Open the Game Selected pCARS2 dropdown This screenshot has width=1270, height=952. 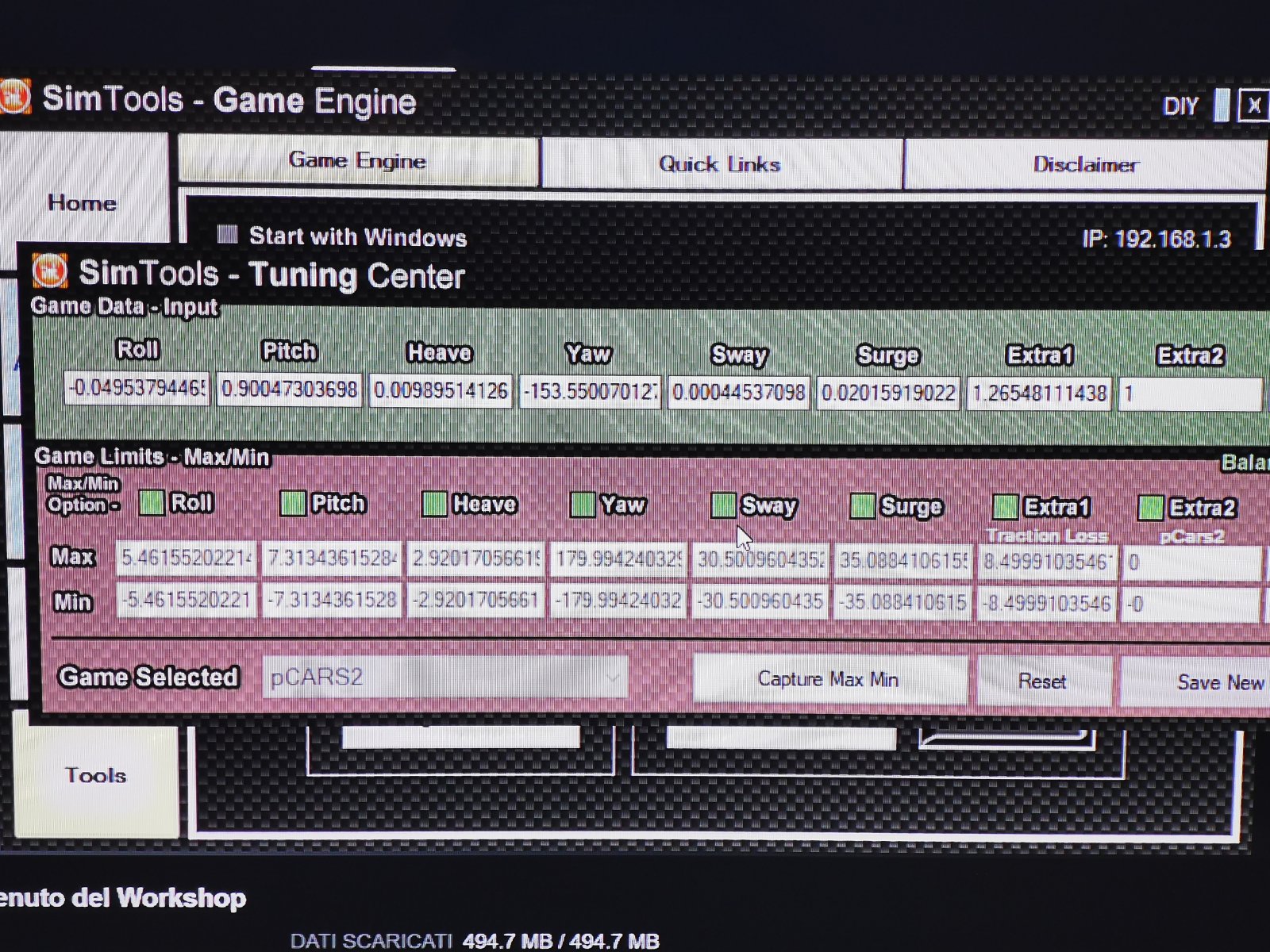(445, 677)
